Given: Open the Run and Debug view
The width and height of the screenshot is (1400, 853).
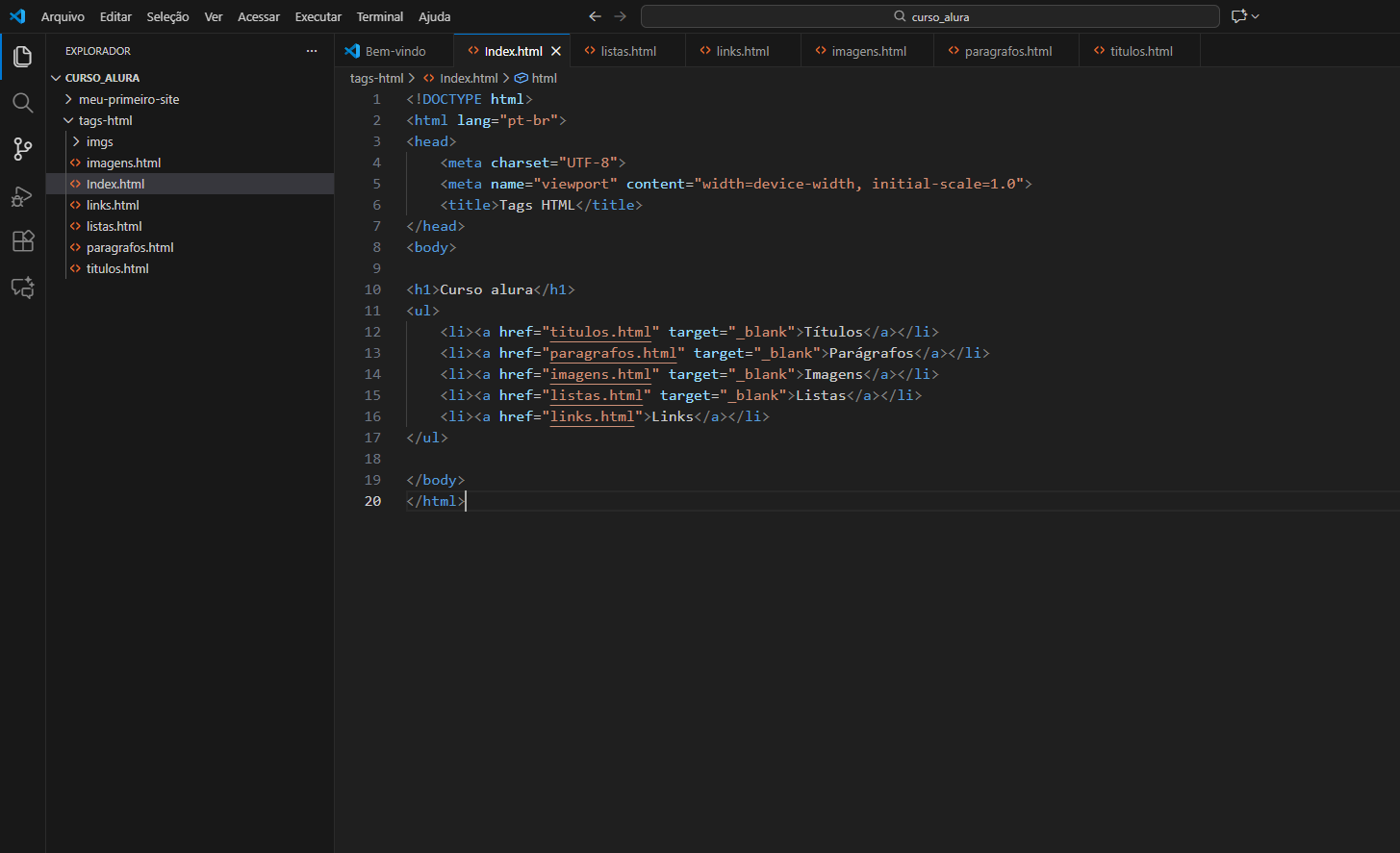Looking at the screenshot, I should click(22, 196).
